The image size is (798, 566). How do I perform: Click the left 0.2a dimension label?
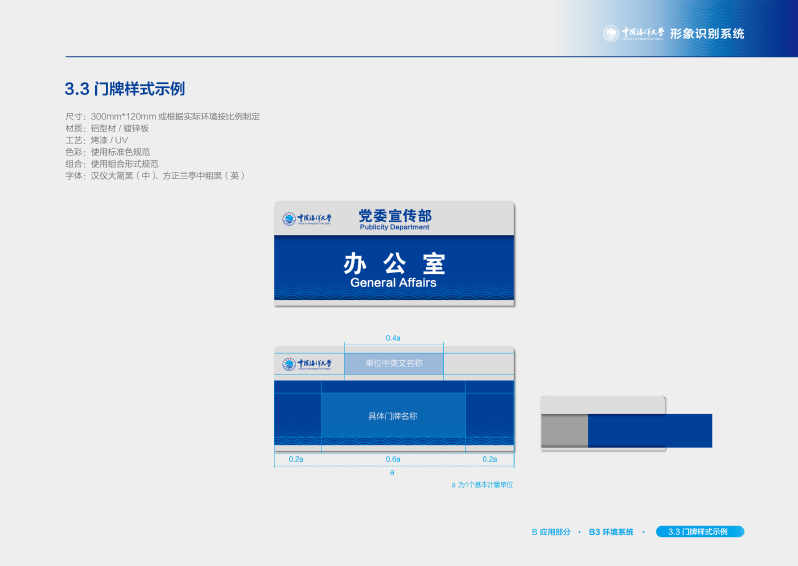[x=296, y=459]
